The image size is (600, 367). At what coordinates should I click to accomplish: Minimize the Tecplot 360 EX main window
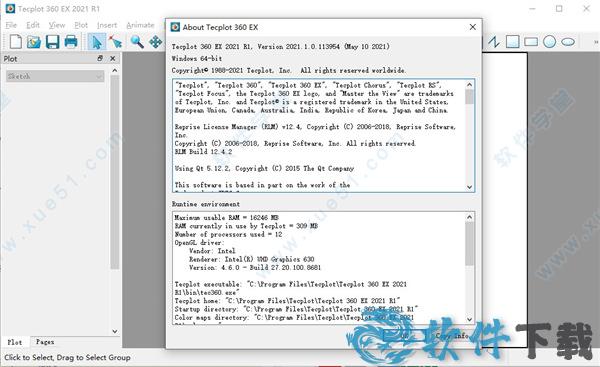tap(532, 8)
